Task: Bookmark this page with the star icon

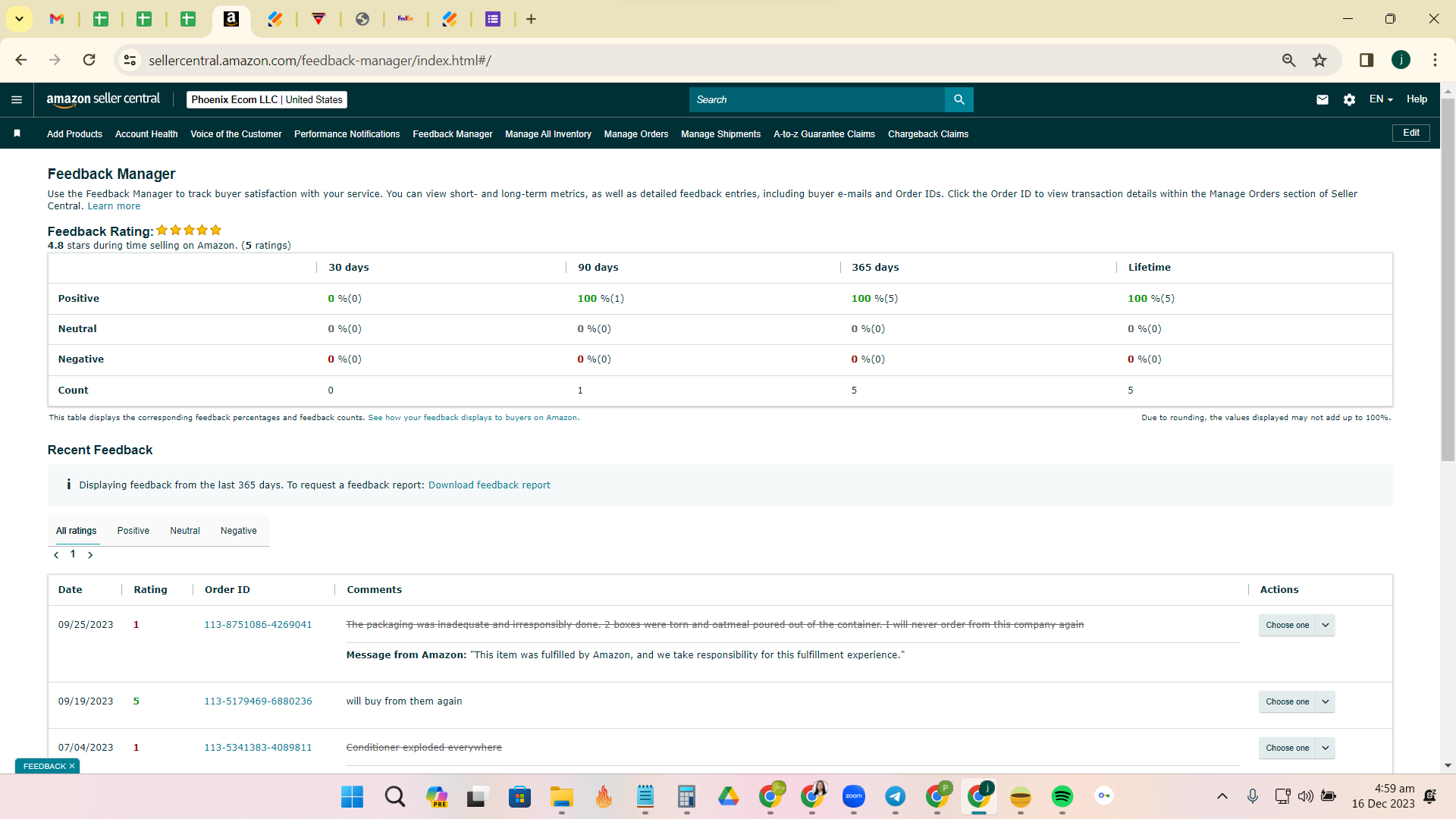Action: click(x=1319, y=60)
